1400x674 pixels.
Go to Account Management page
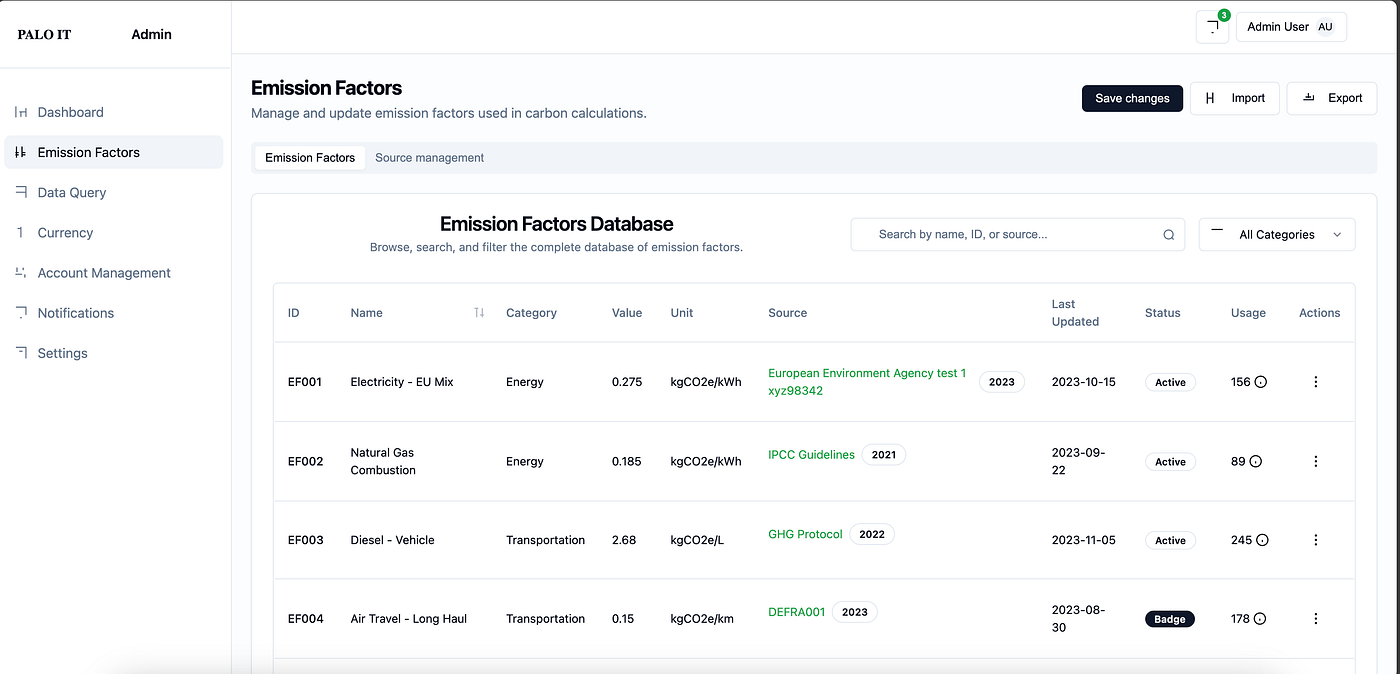tap(104, 273)
